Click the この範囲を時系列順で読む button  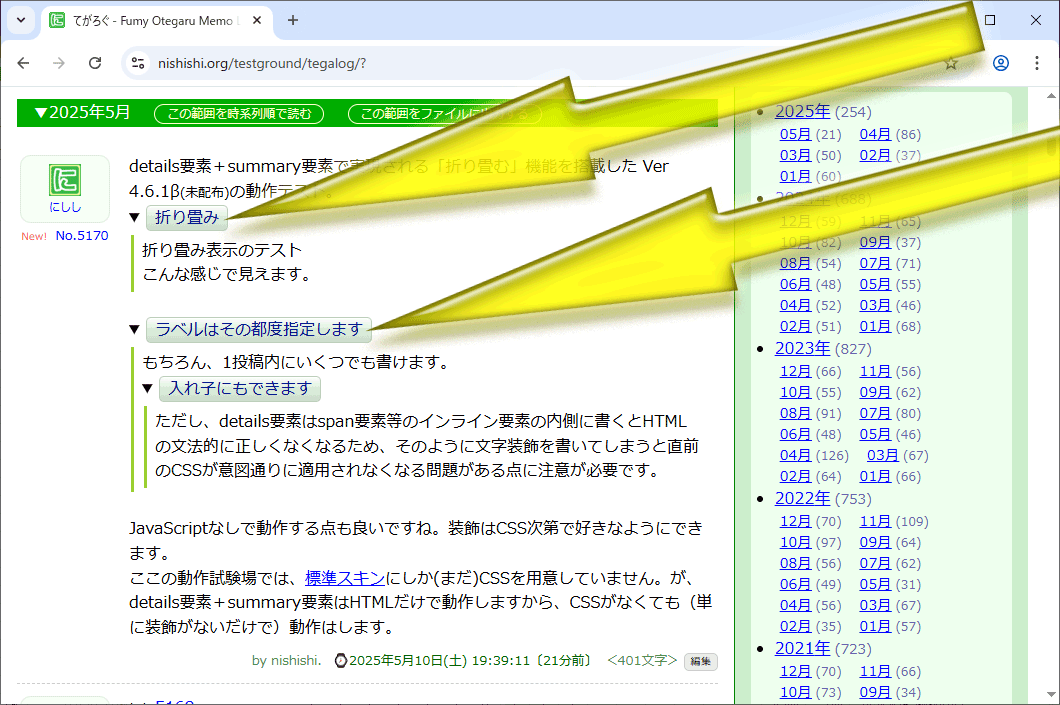click(x=239, y=113)
